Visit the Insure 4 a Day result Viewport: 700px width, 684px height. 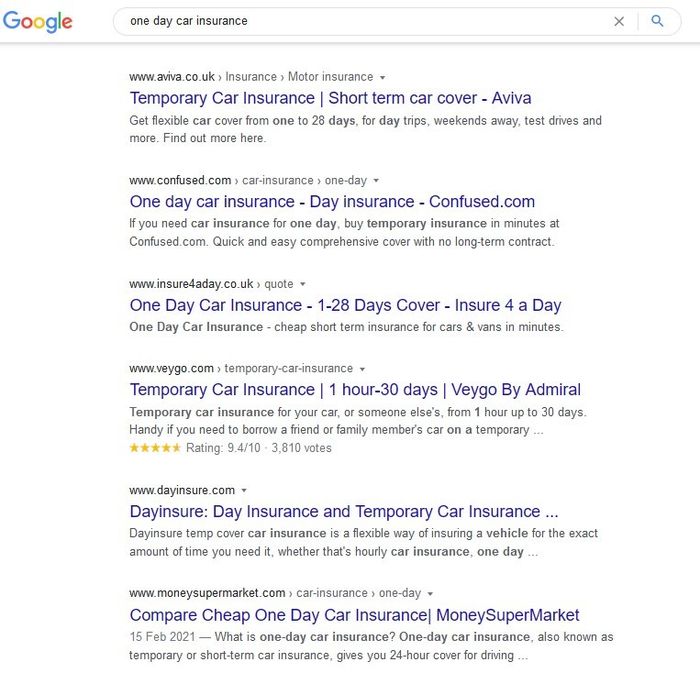click(x=345, y=306)
